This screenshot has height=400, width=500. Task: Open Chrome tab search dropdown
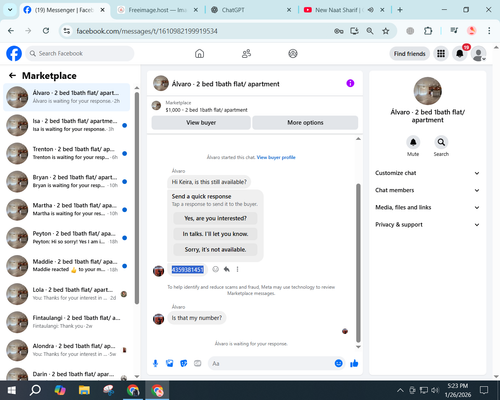[10, 10]
